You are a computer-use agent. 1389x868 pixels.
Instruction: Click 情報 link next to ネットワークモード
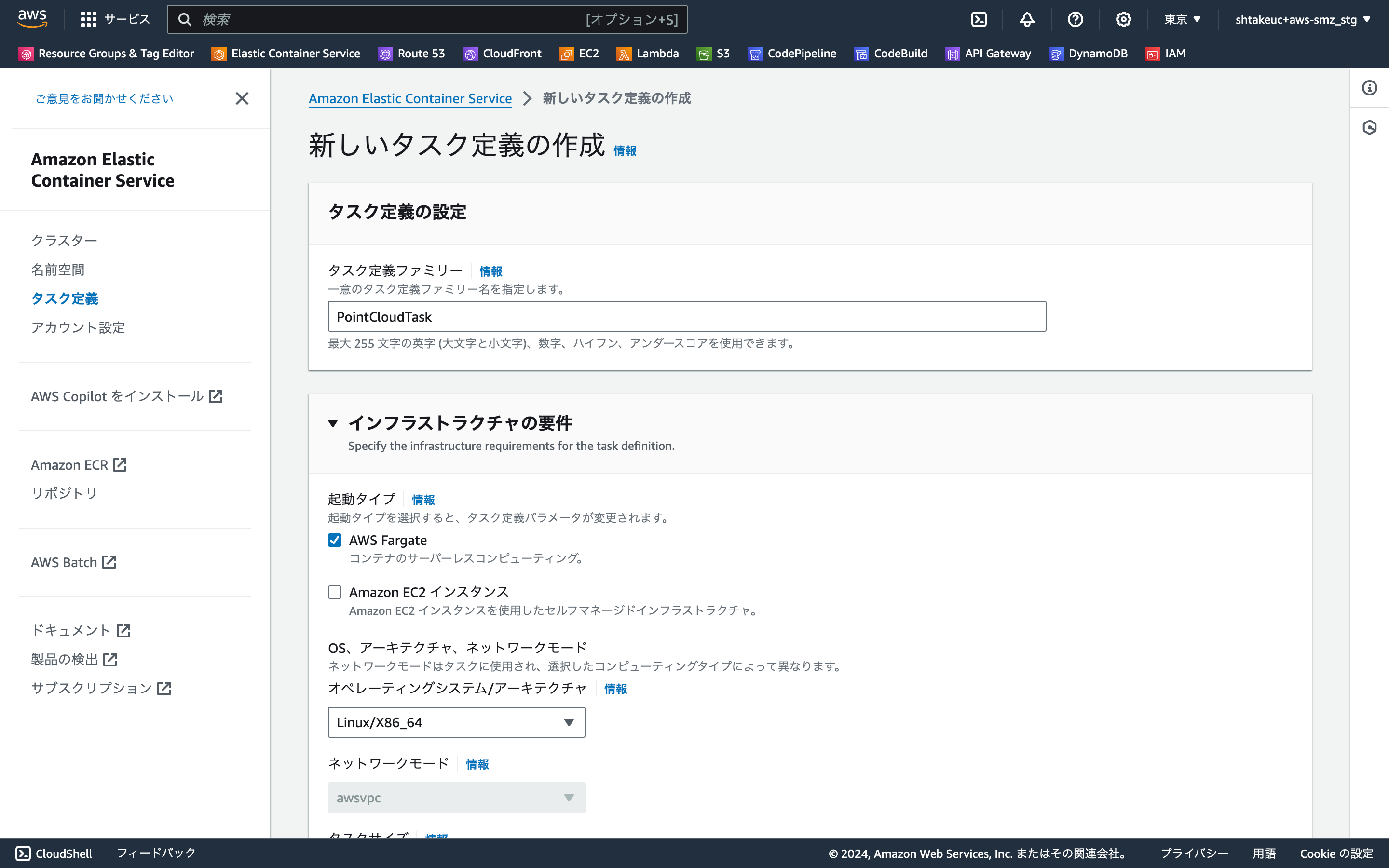(x=477, y=764)
